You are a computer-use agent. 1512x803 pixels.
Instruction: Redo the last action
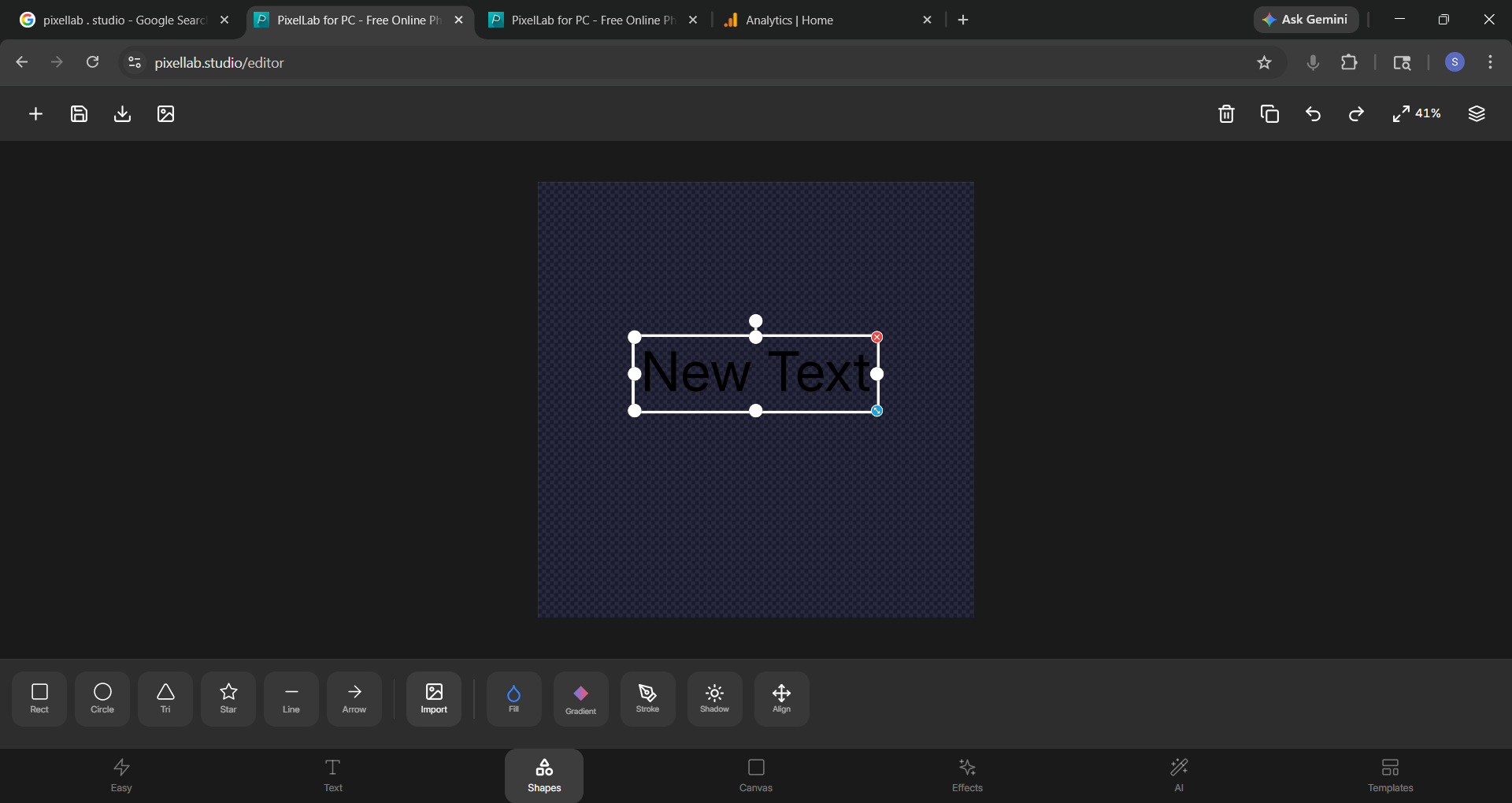(x=1356, y=114)
